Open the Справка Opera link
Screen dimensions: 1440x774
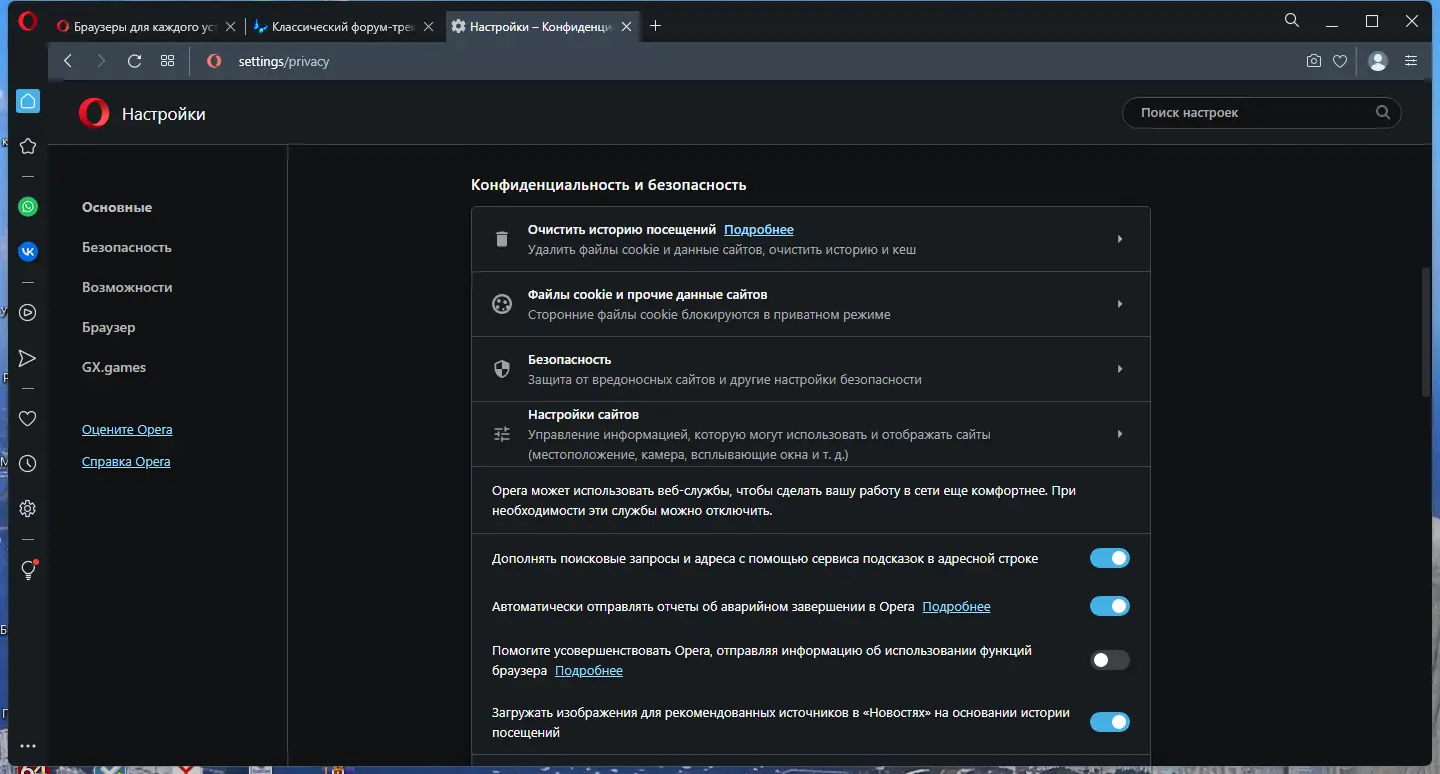pos(126,462)
